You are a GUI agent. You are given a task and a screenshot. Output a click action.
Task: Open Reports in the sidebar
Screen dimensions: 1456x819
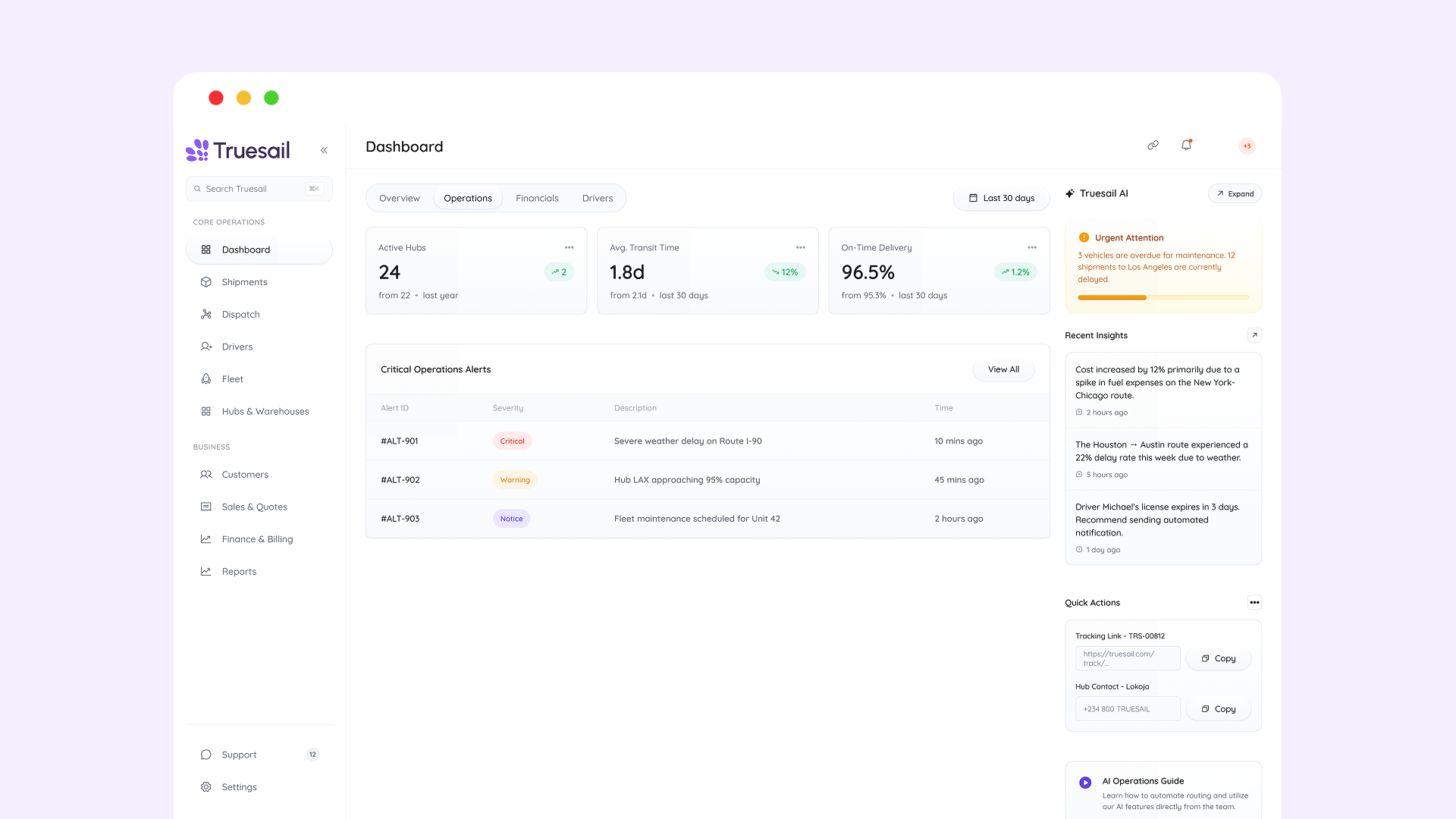tap(259, 572)
